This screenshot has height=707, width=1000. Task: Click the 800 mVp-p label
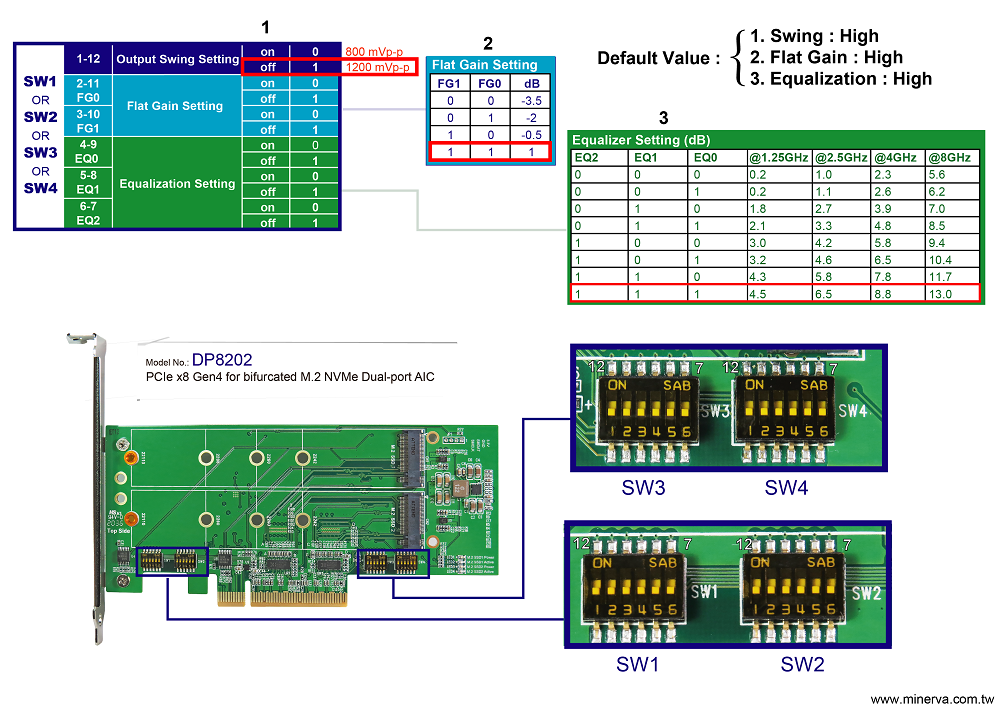[377, 51]
